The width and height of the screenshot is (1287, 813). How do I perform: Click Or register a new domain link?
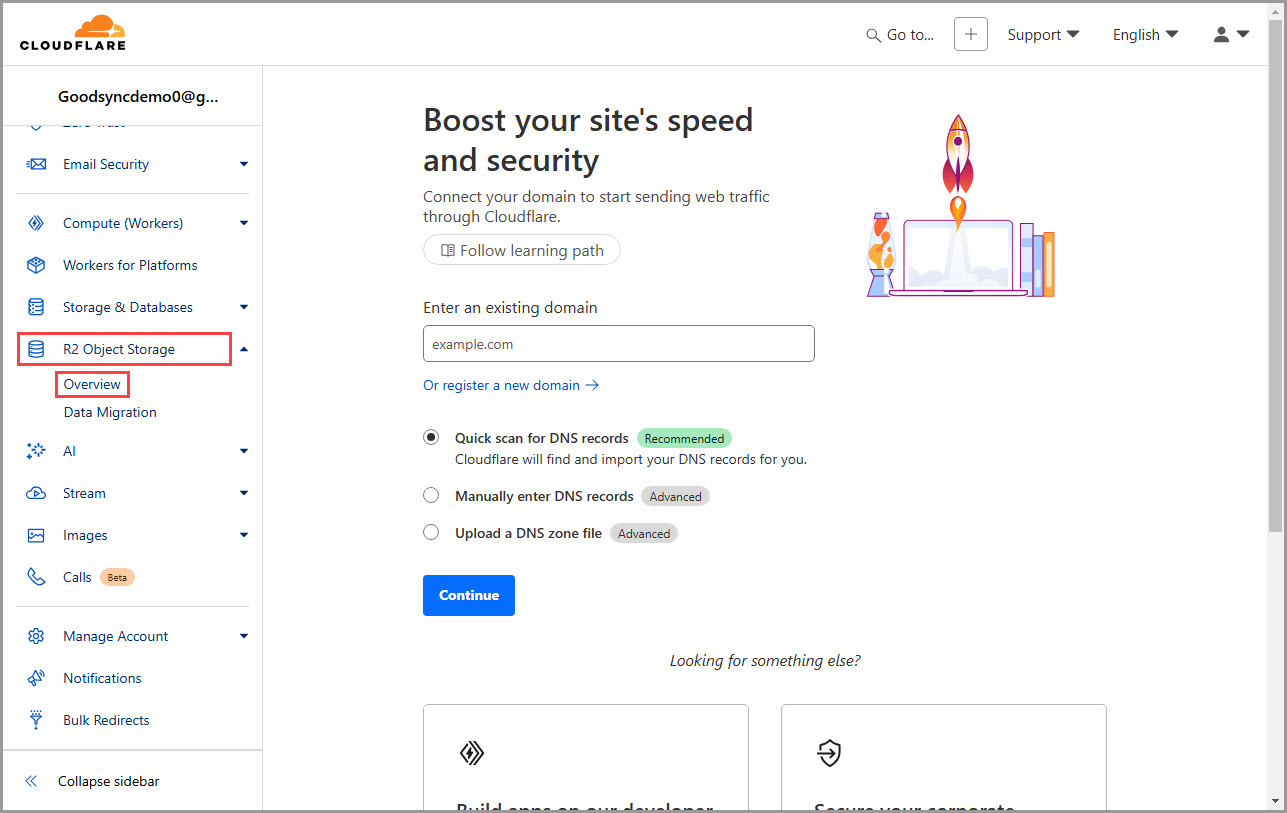511,385
